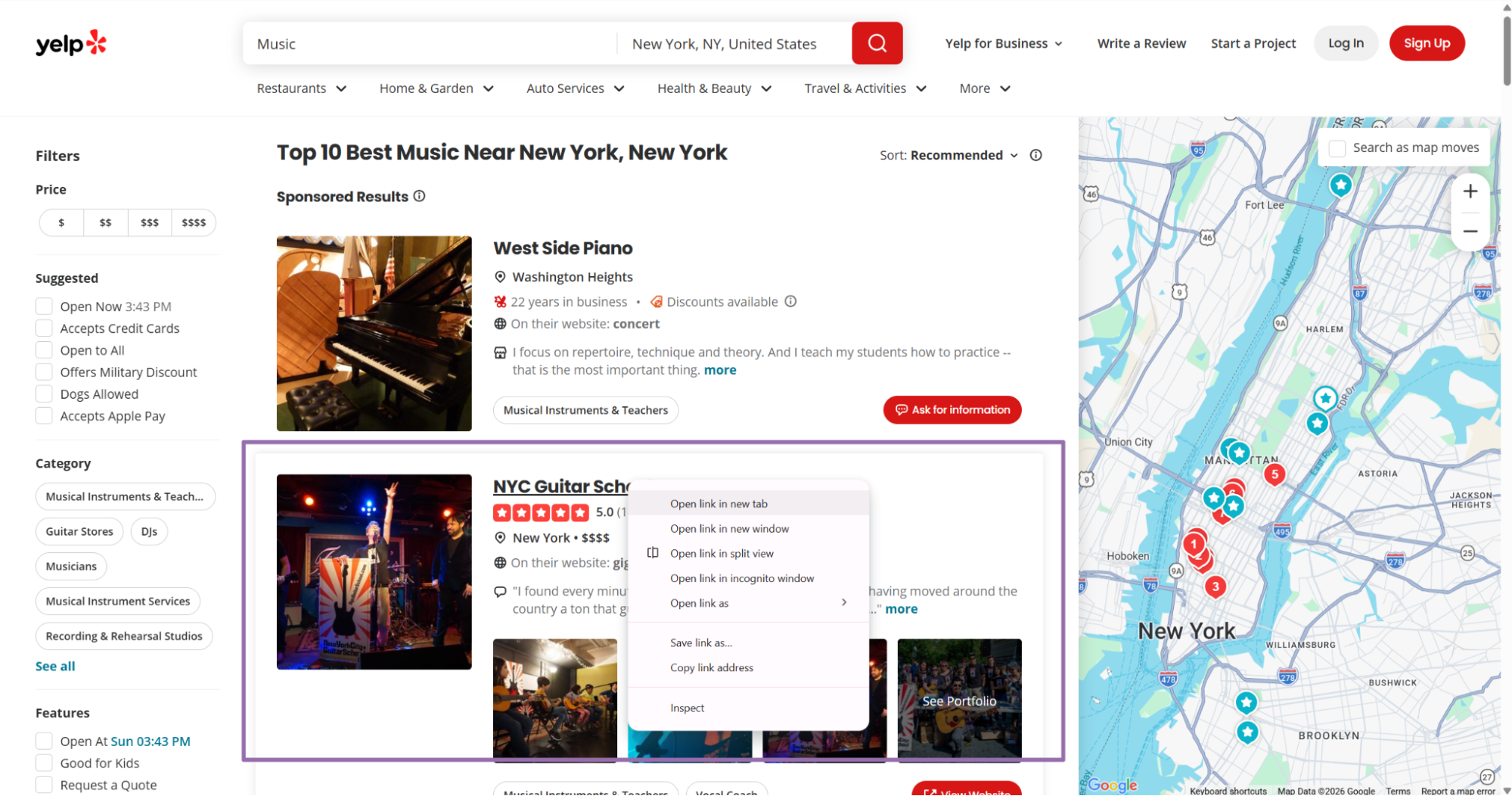The height and width of the screenshot is (796, 1512).
Task: Choose Open link in new tab
Action: coord(748,503)
